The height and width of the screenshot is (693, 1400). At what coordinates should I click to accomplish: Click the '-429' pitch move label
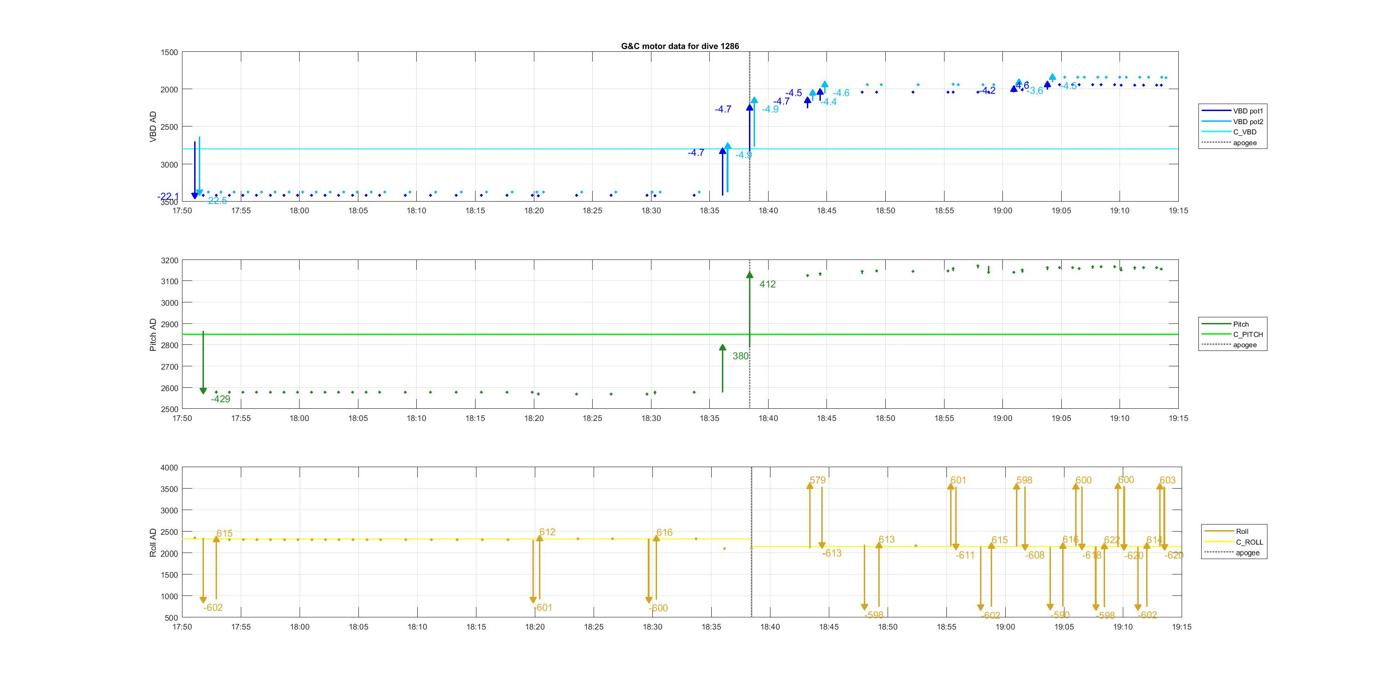(x=220, y=399)
